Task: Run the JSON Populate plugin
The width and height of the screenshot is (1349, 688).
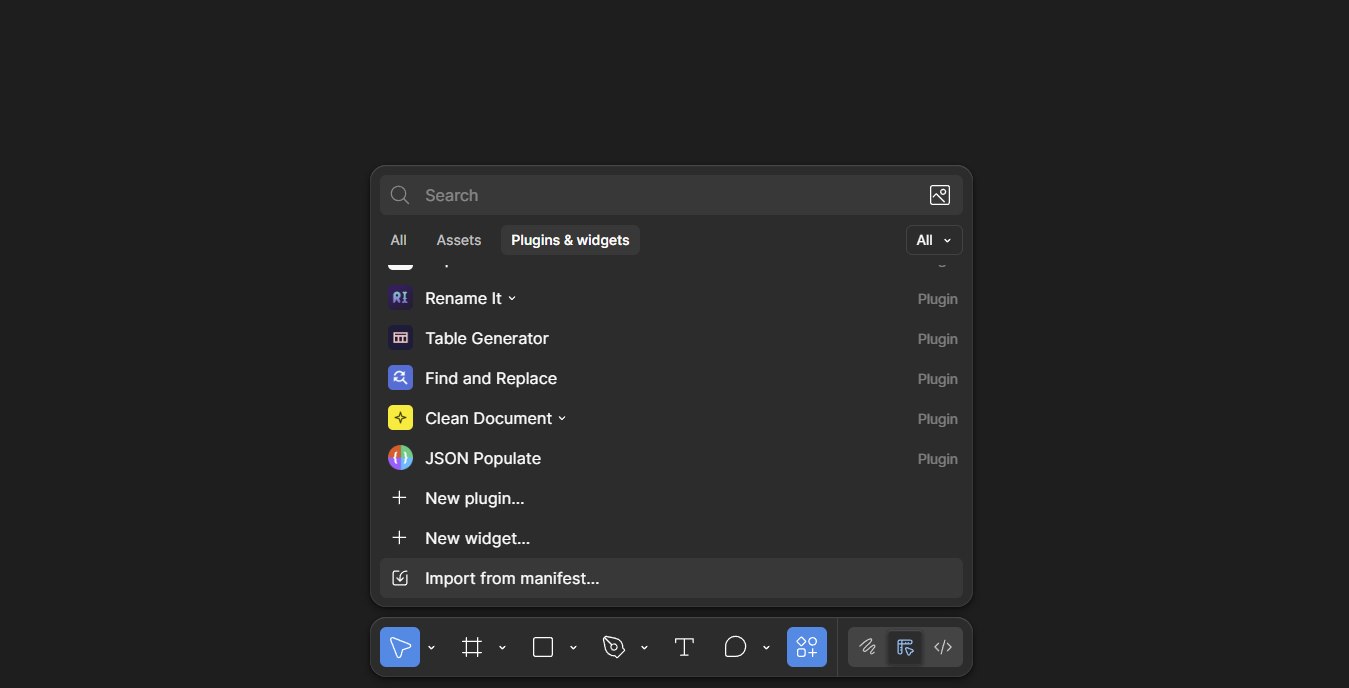Action: tap(671, 458)
